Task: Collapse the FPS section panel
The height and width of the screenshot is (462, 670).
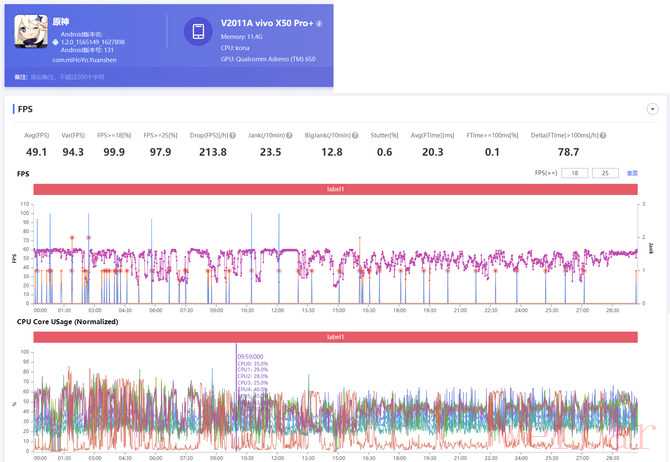Action: coord(652,108)
